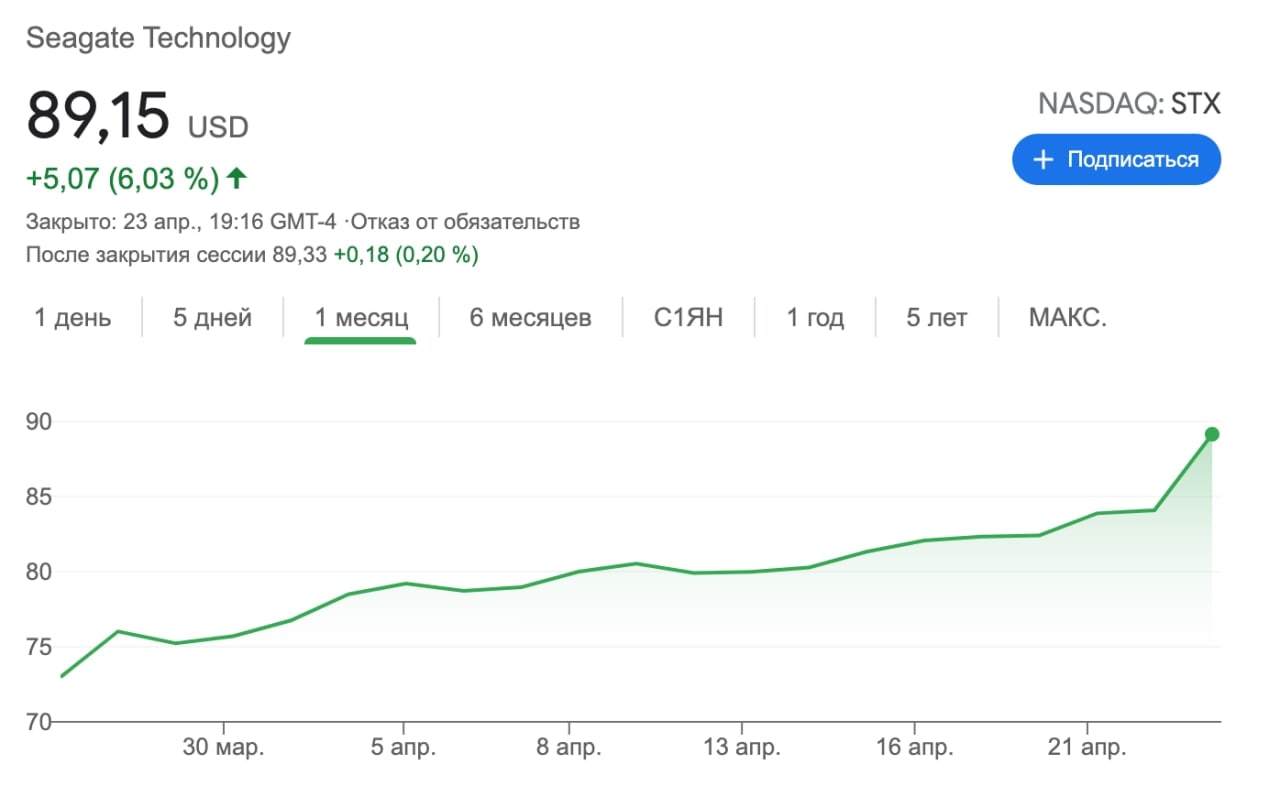The width and height of the screenshot is (1280, 786).
Task: Show the 5 лет chart range
Action: (937, 318)
